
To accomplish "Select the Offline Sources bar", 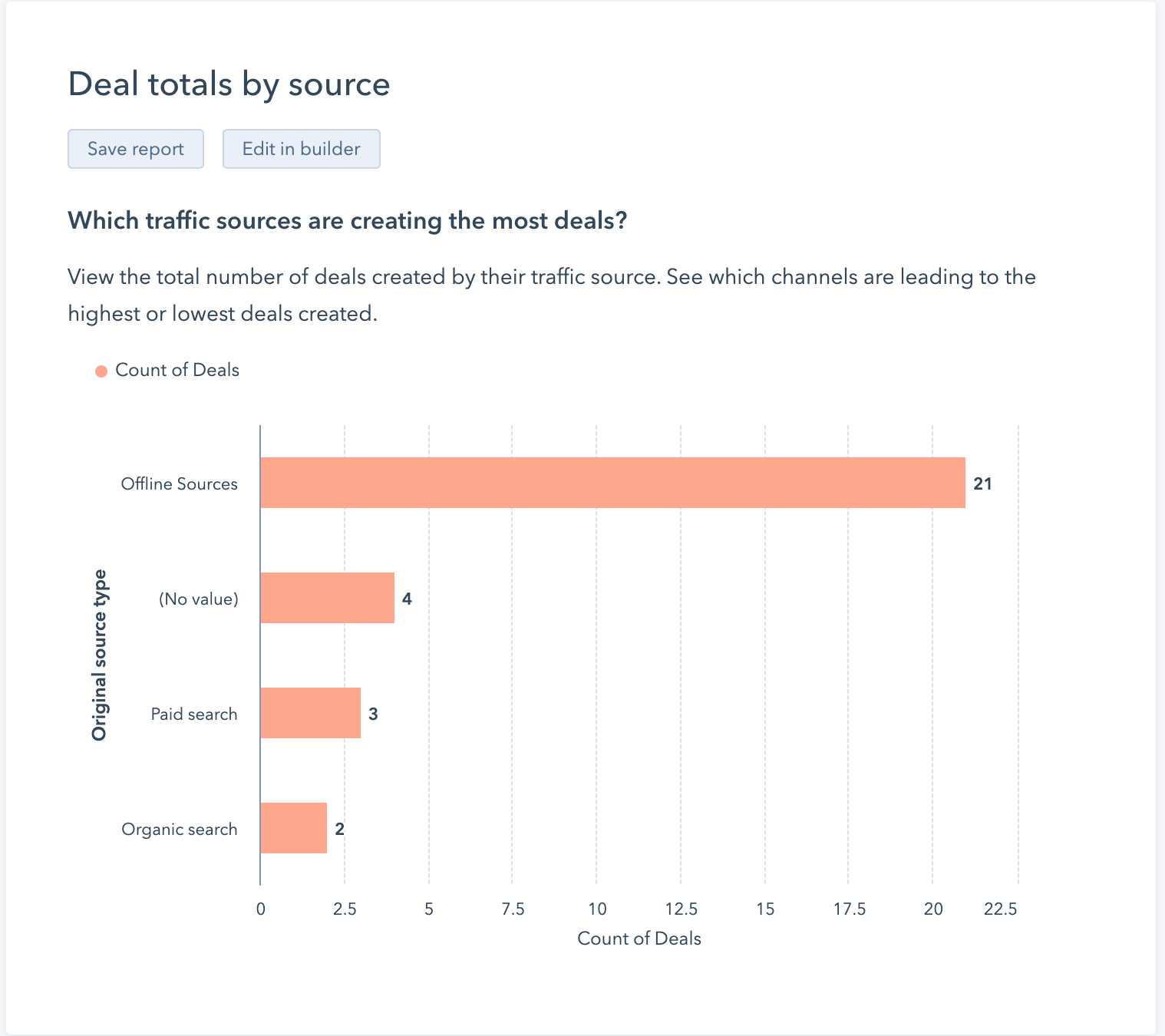I will (612, 483).
